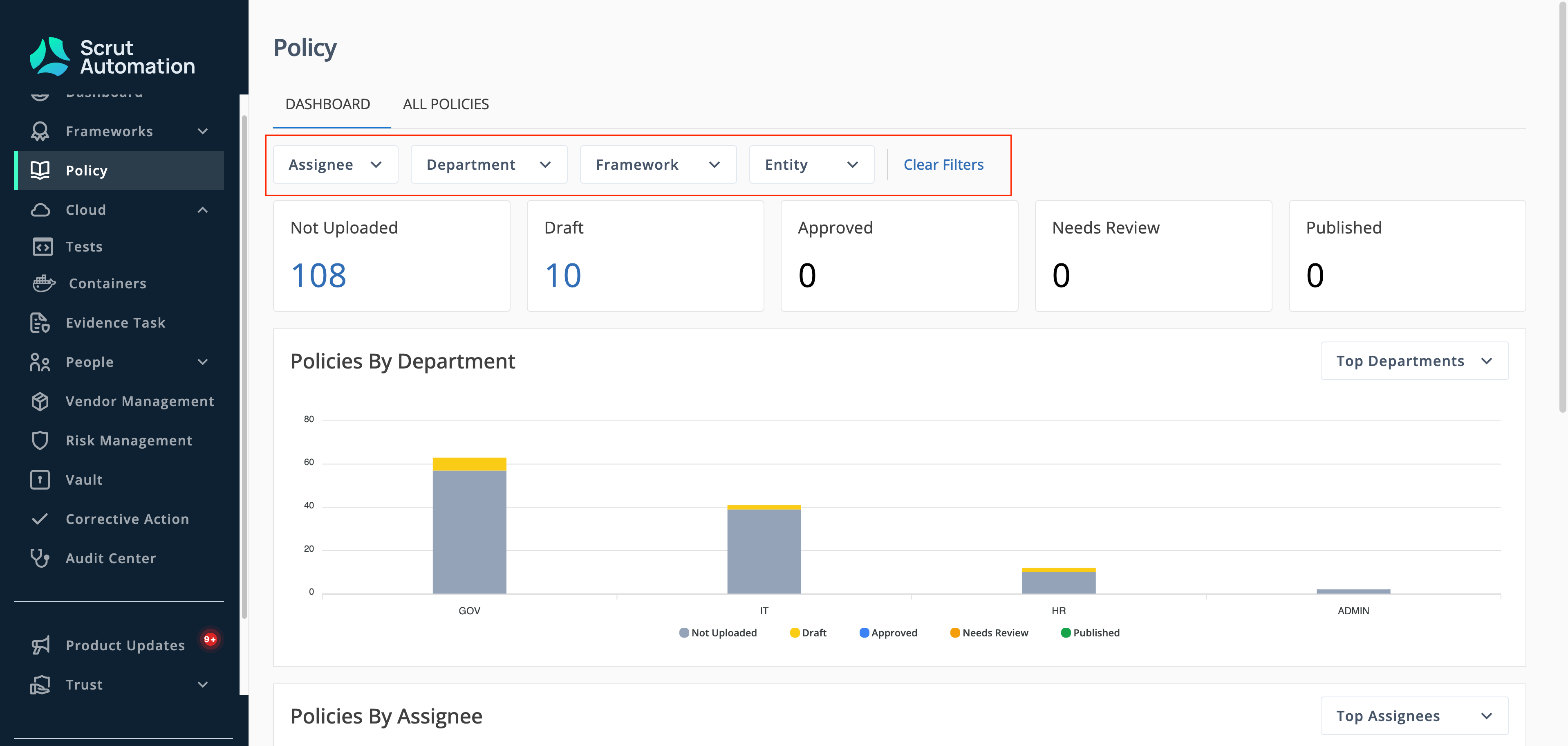Open Vendor Management page

(140, 401)
